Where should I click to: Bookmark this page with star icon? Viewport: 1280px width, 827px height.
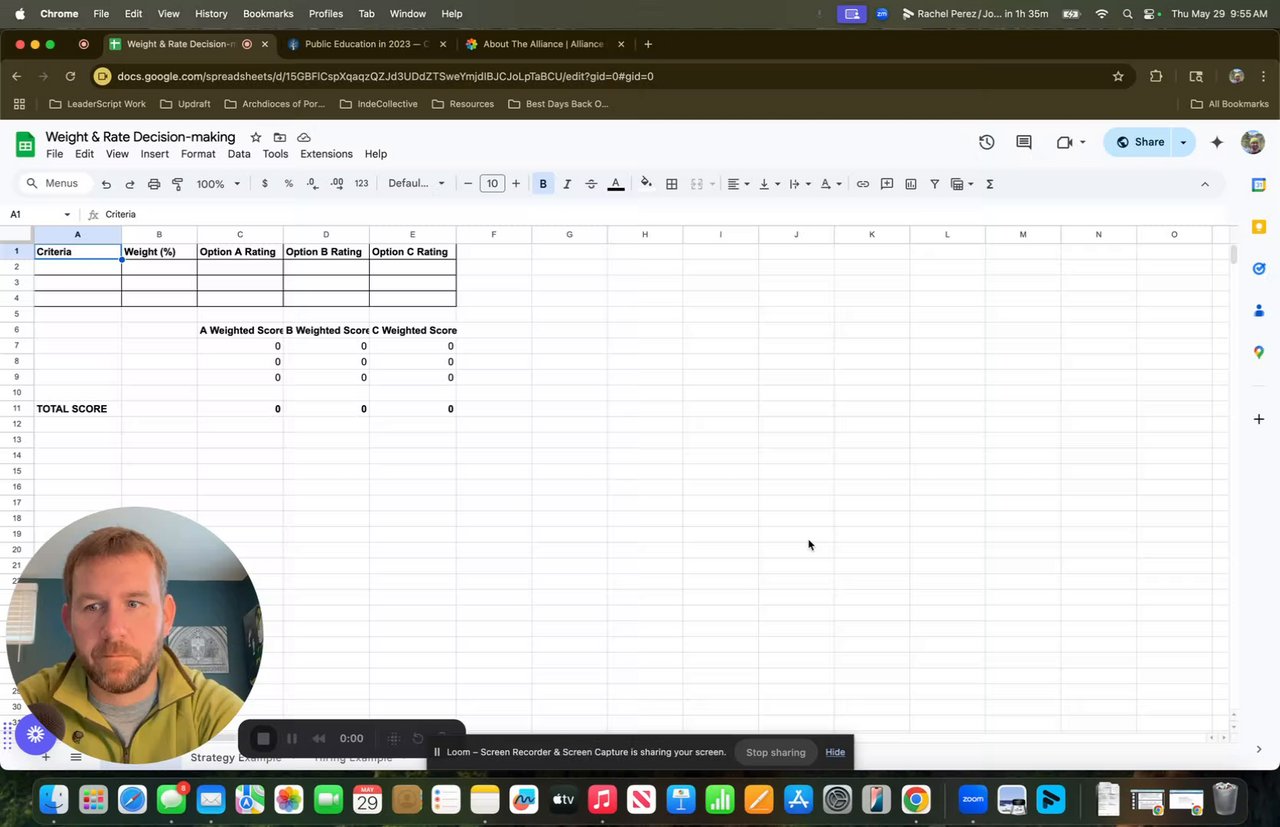coord(1118,76)
